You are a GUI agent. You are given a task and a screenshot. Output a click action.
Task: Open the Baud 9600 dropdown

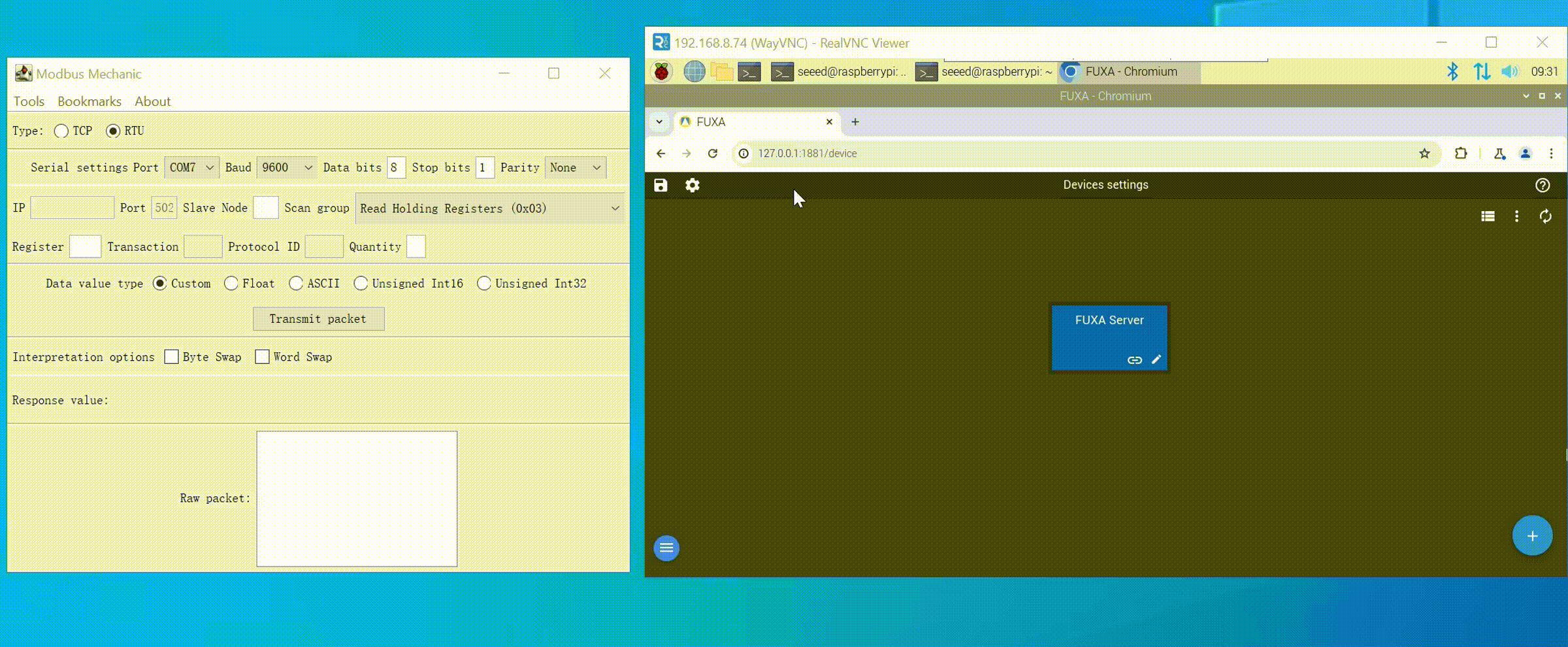coord(287,168)
